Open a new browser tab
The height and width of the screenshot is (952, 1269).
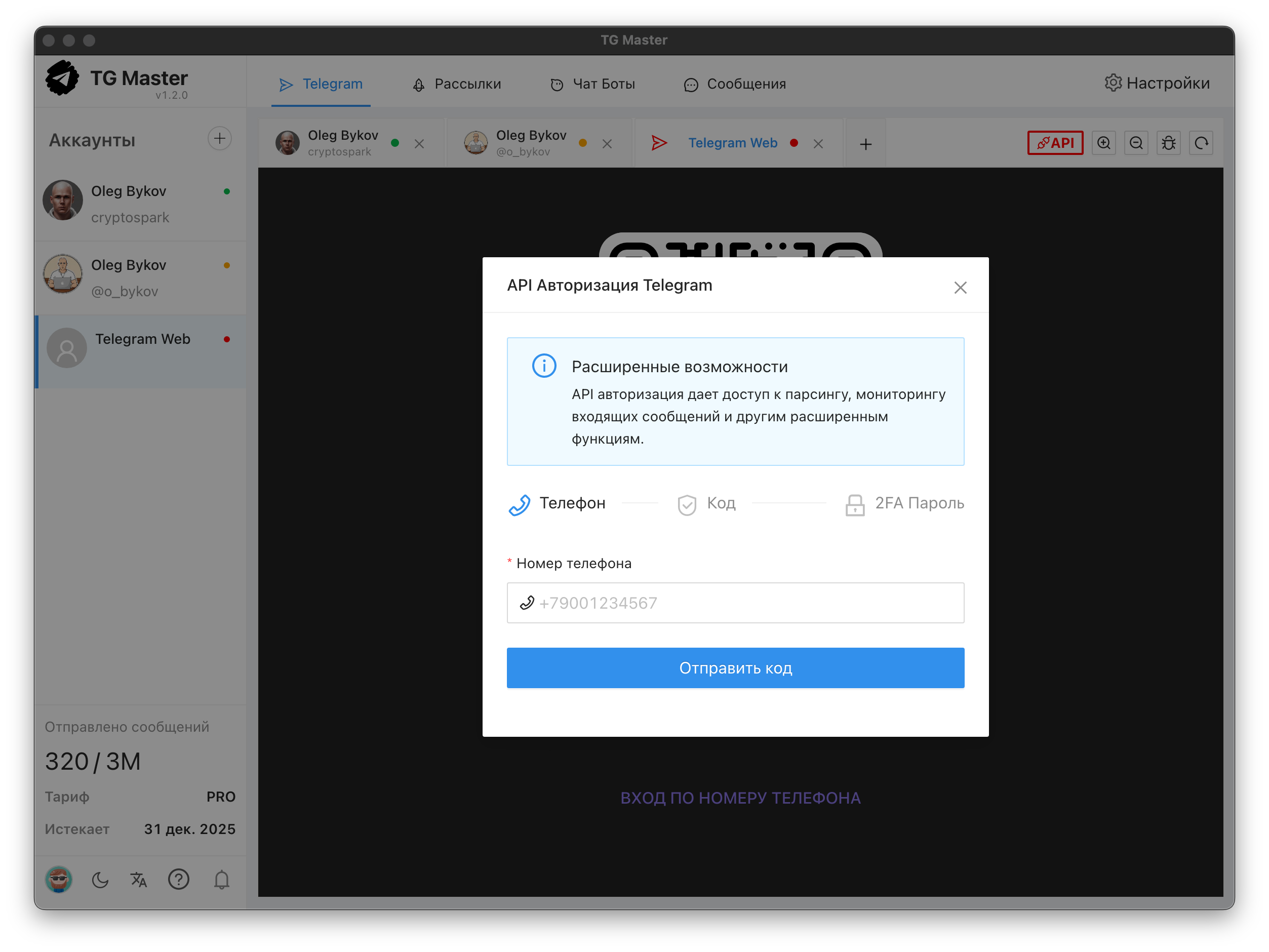click(x=865, y=144)
